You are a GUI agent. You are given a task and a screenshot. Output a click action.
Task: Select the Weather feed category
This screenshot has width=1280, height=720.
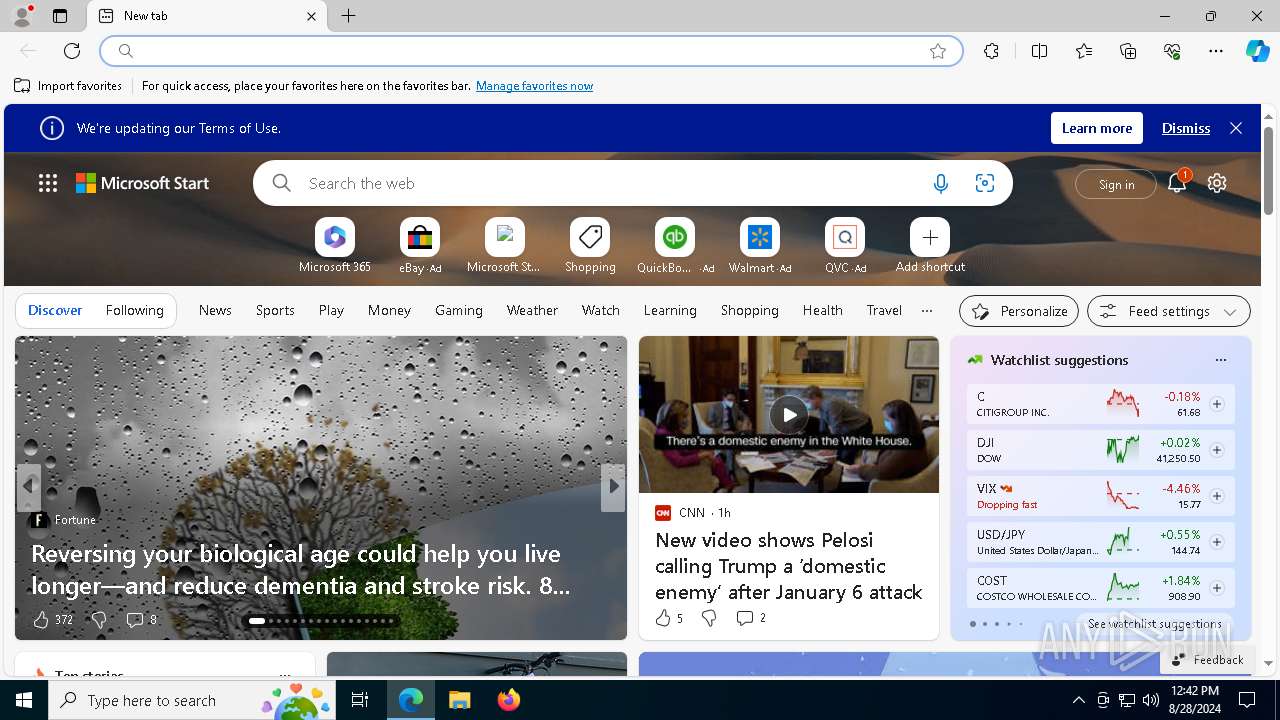point(532,310)
